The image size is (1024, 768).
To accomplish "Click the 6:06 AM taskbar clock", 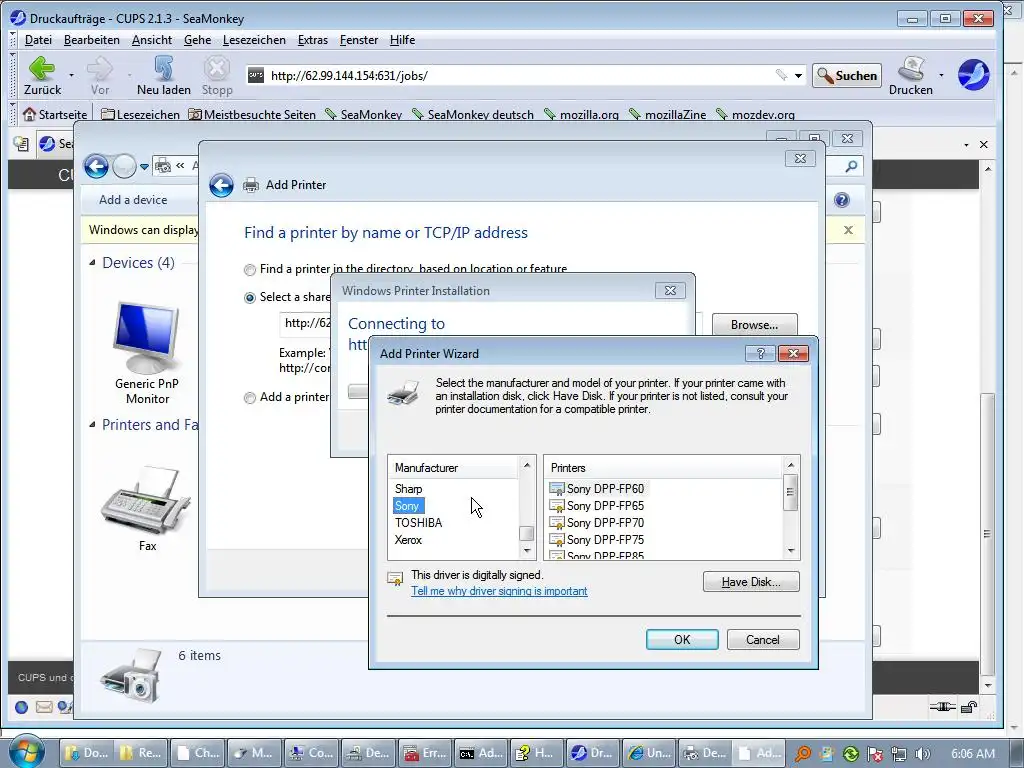I will [973, 754].
